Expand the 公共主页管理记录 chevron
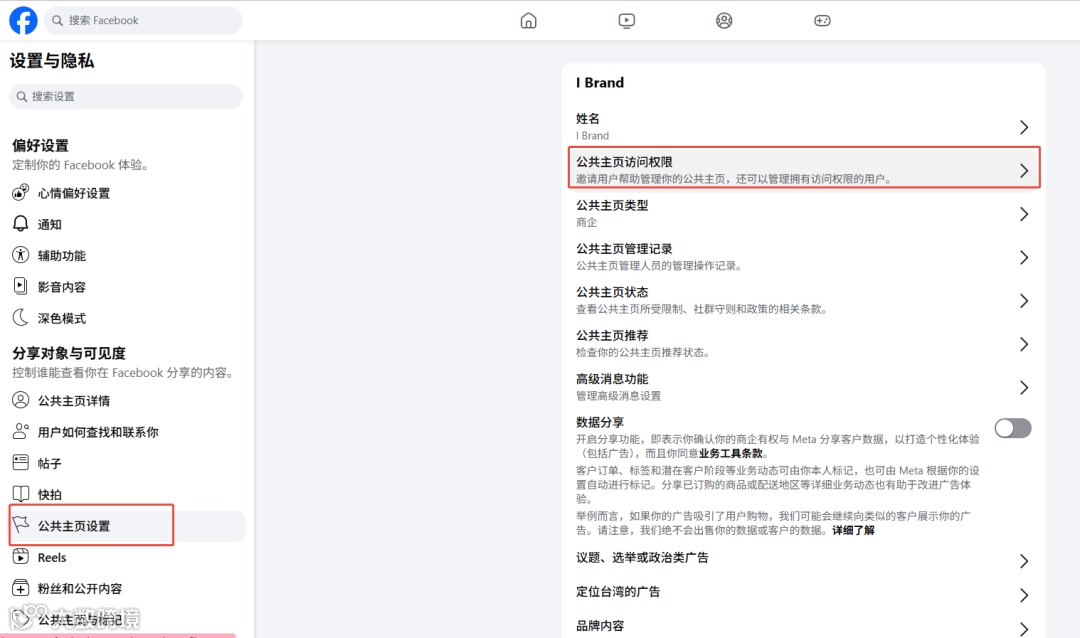This screenshot has width=1080, height=638. click(x=1024, y=258)
